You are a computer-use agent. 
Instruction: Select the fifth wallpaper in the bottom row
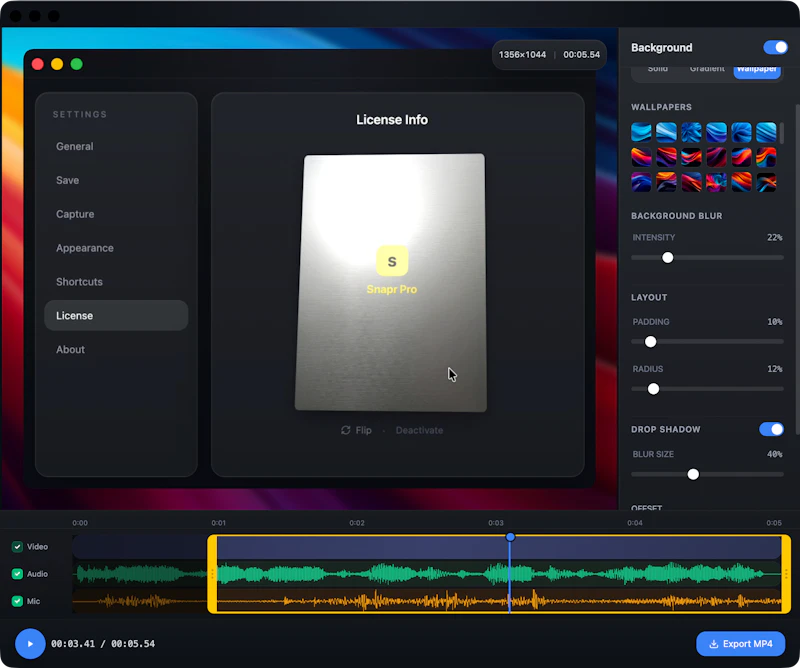[x=741, y=182]
